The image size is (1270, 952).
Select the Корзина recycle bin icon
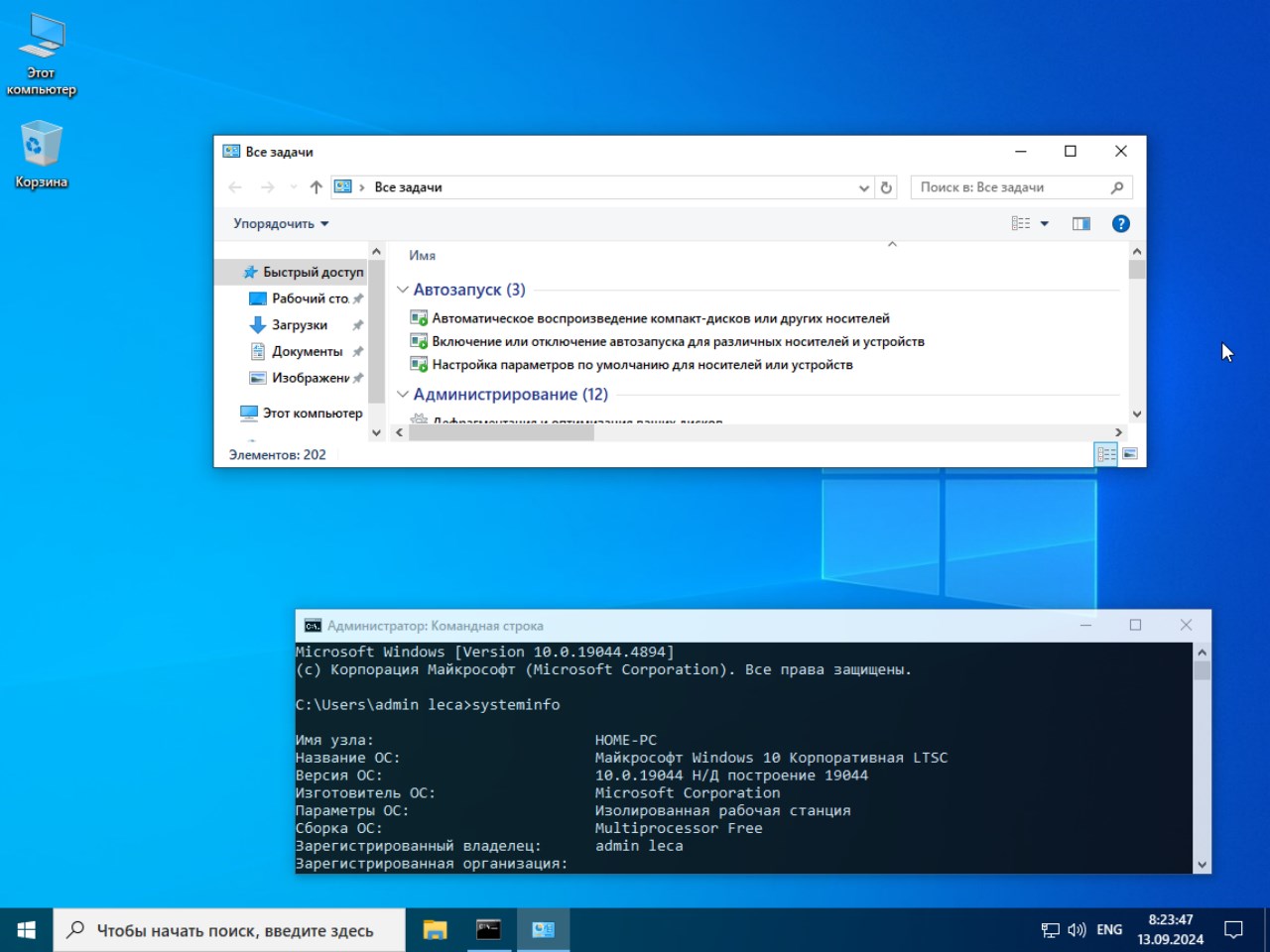tap(41, 155)
